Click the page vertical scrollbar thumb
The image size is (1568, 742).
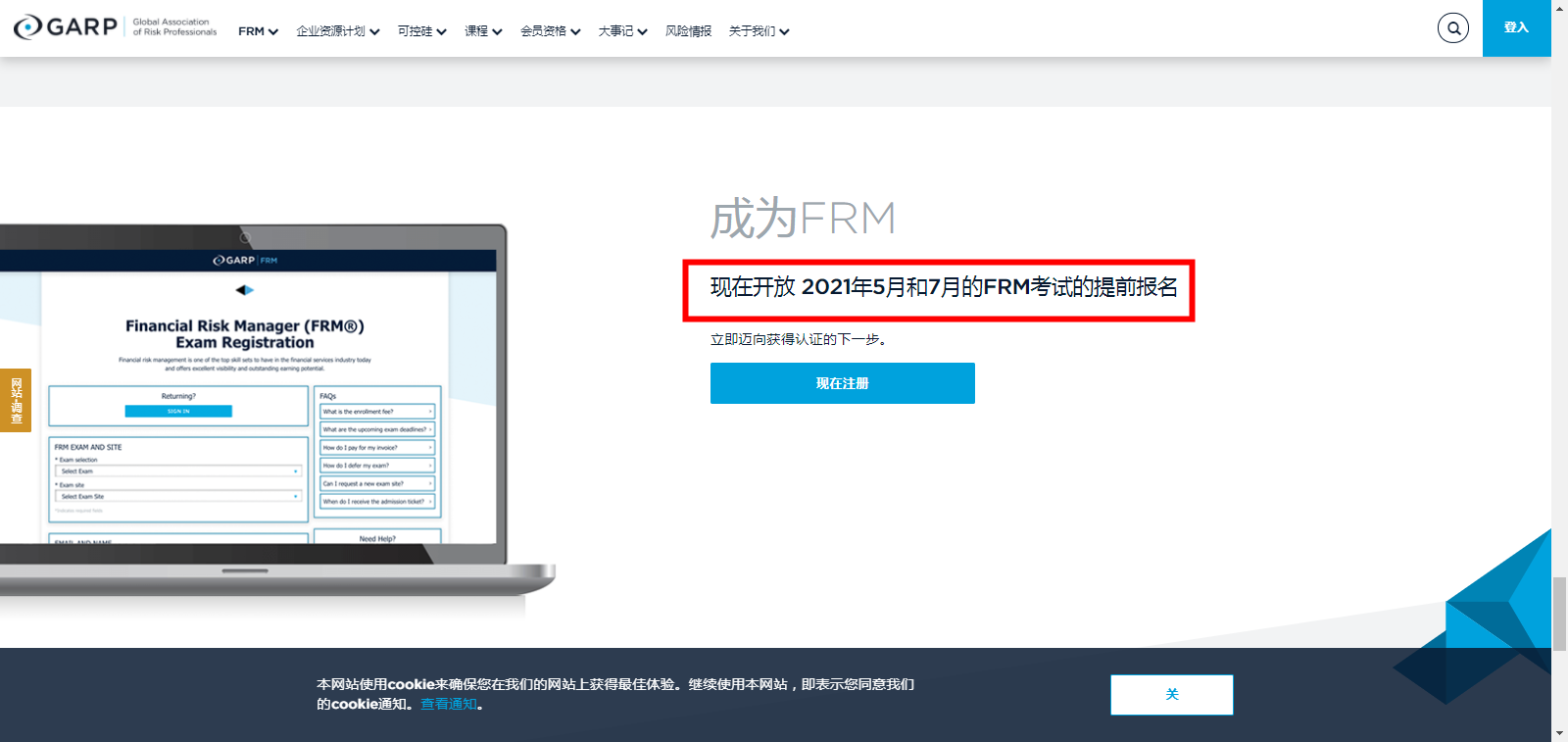pyautogui.click(x=1559, y=615)
